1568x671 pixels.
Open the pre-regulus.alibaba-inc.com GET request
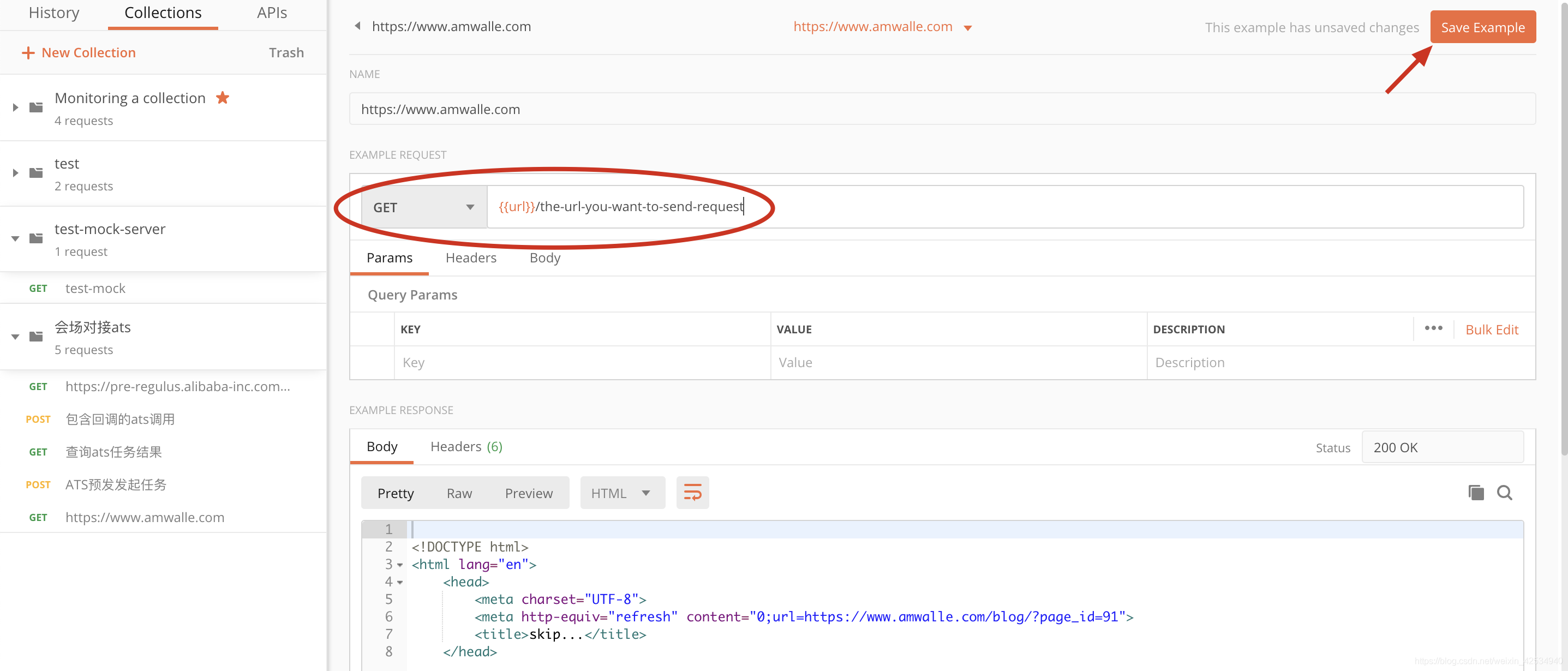click(163, 386)
